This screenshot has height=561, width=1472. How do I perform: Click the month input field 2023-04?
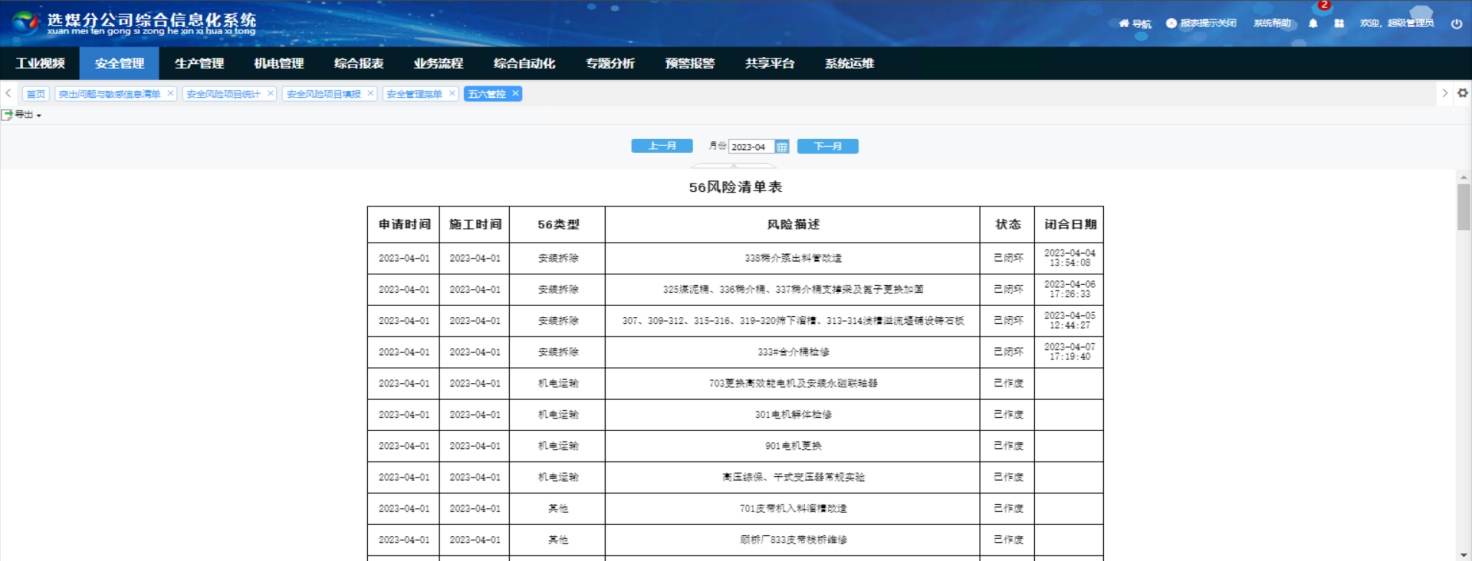pyautogui.click(x=751, y=146)
